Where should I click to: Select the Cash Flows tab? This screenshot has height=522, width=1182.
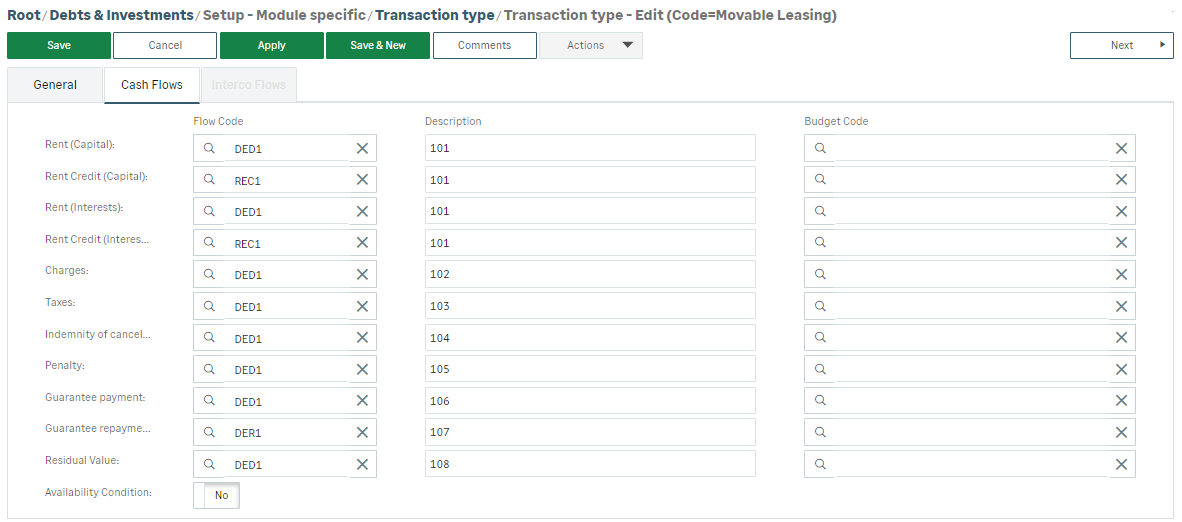pyautogui.click(x=152, y=85)
